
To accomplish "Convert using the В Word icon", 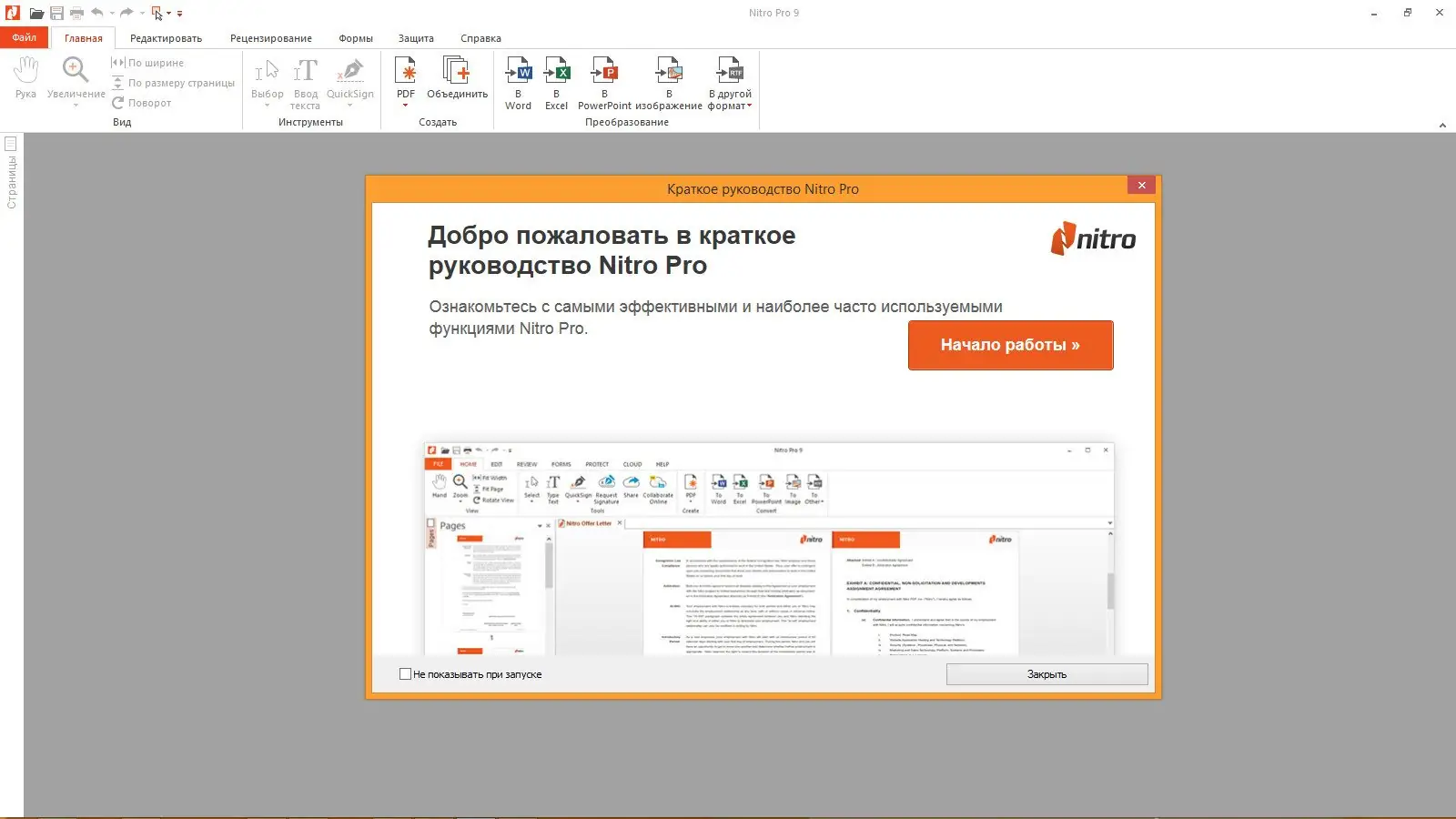I will (x=519, y=71).
